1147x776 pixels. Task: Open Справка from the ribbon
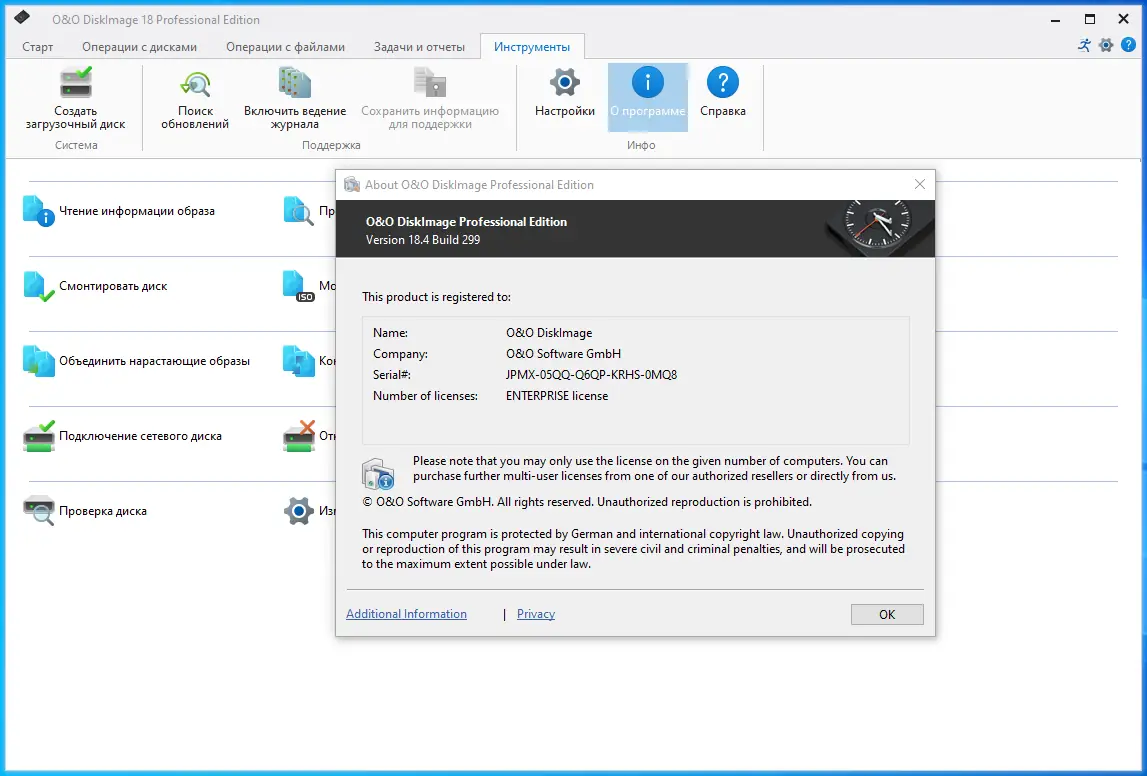723,95
